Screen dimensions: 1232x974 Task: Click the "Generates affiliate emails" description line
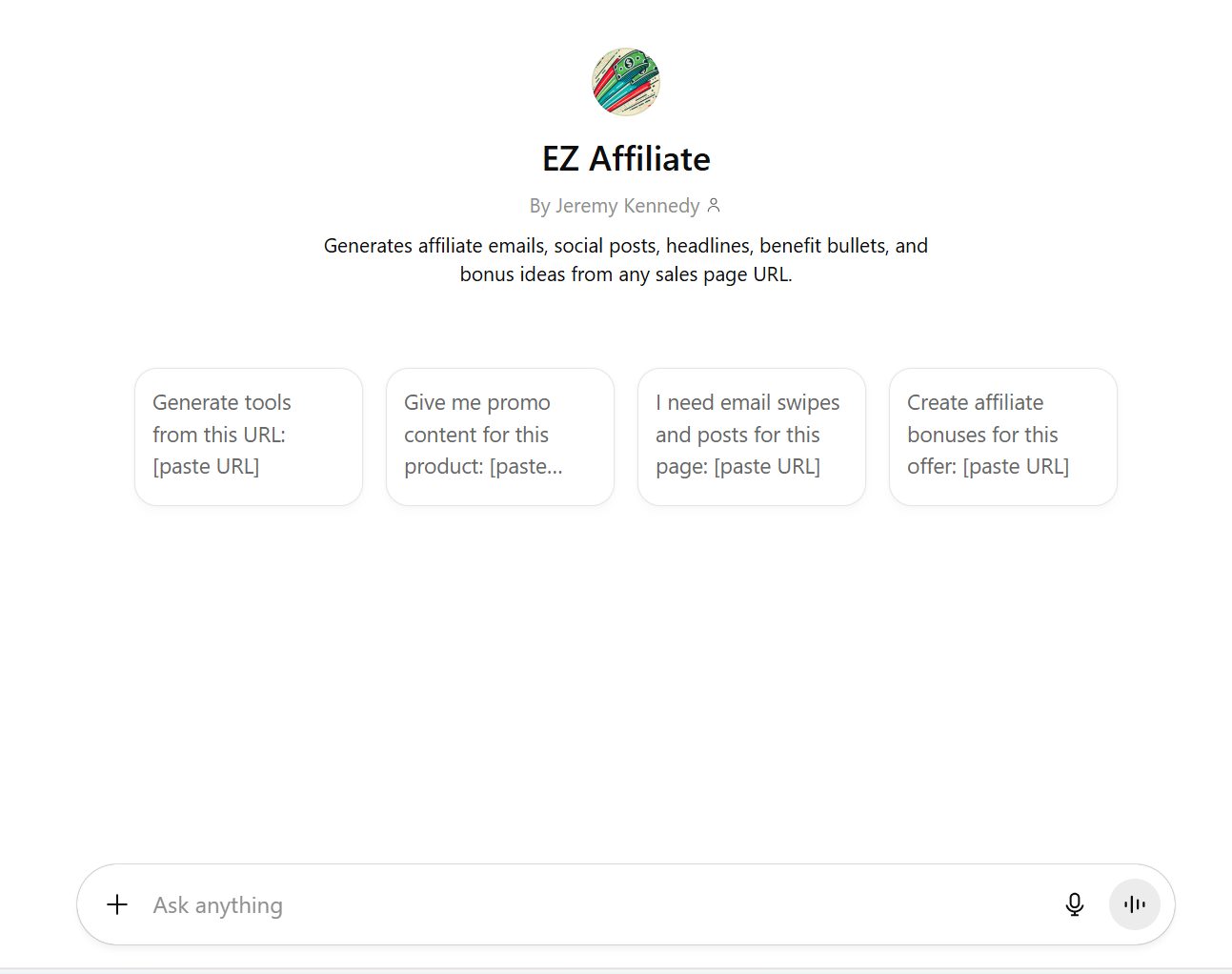(x=626, y=246)
